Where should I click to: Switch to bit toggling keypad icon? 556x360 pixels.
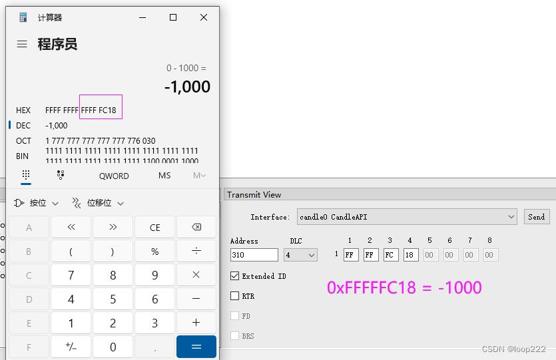[61, 175]
